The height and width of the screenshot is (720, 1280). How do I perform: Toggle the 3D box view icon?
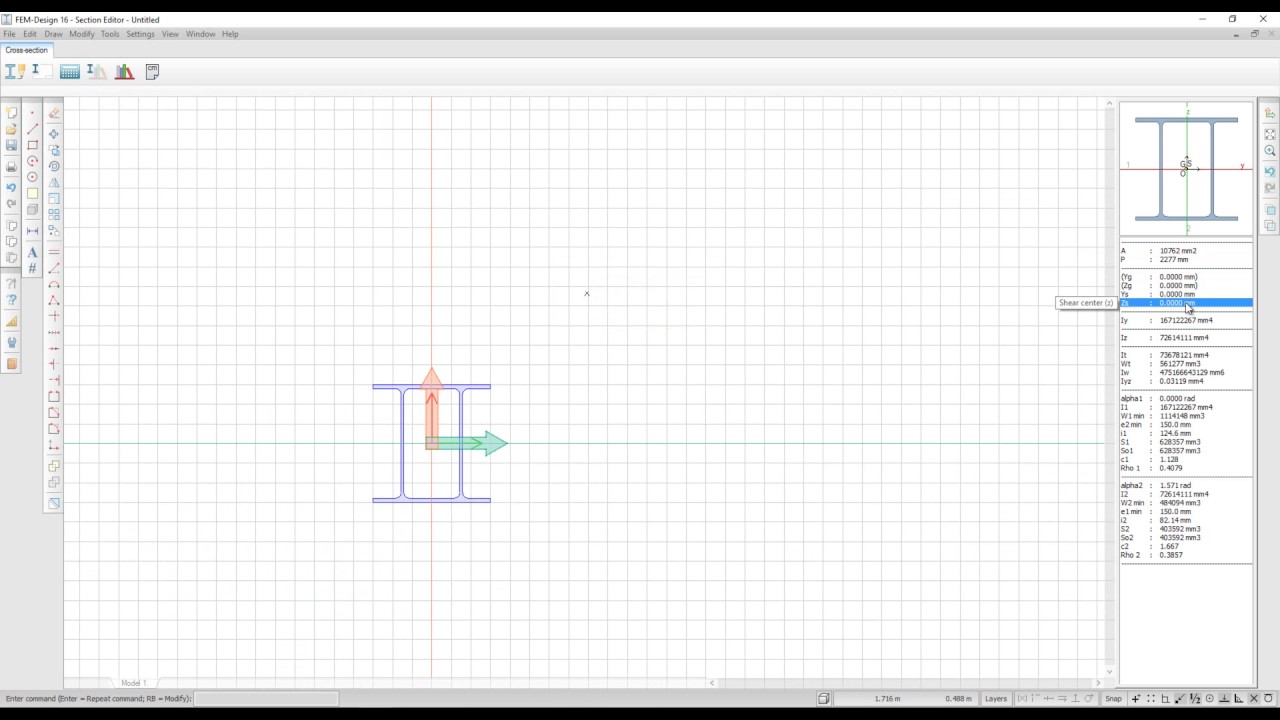823,698
